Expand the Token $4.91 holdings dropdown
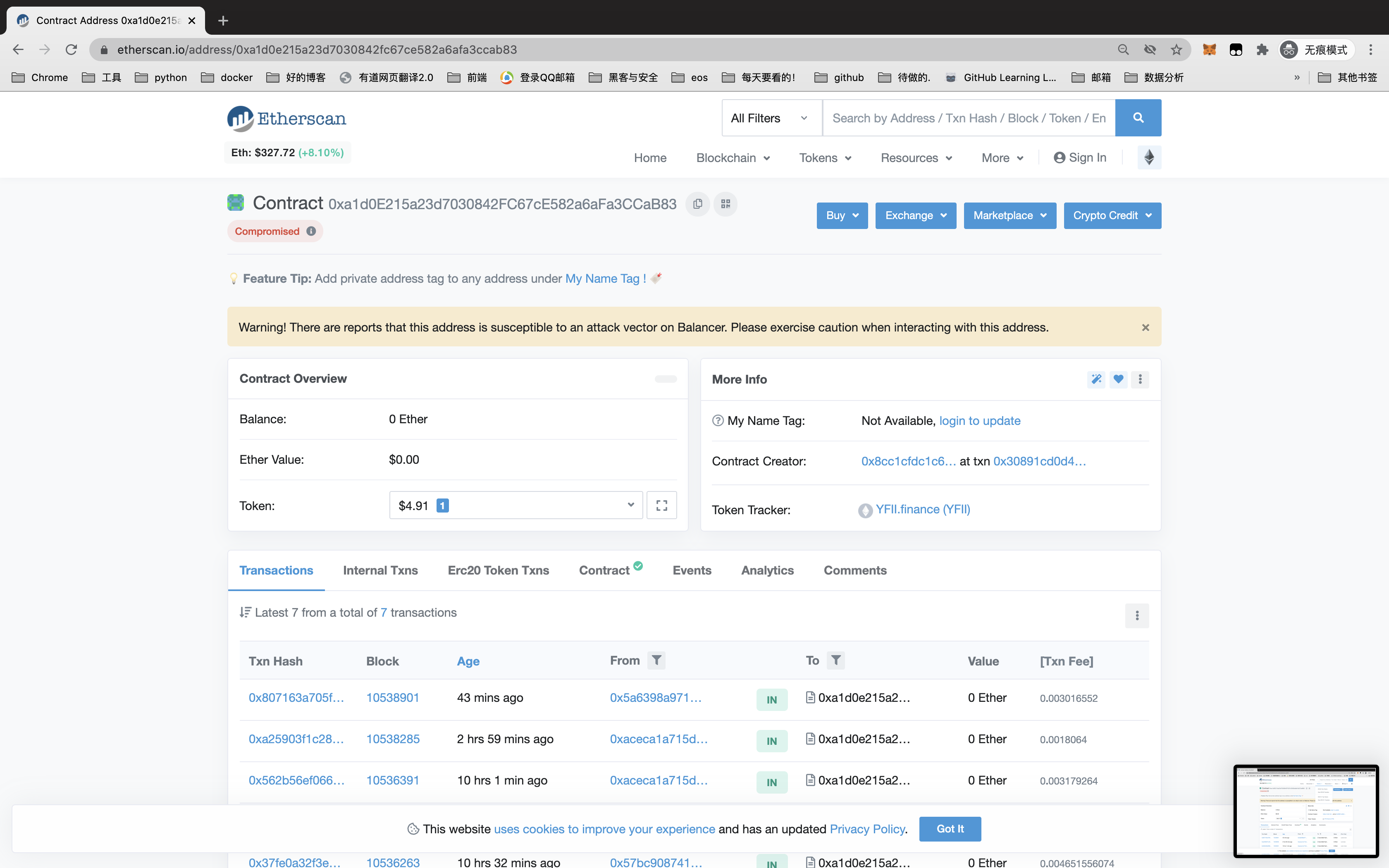The width and height of the screenshot is (1389, 868). pos(516,505)
